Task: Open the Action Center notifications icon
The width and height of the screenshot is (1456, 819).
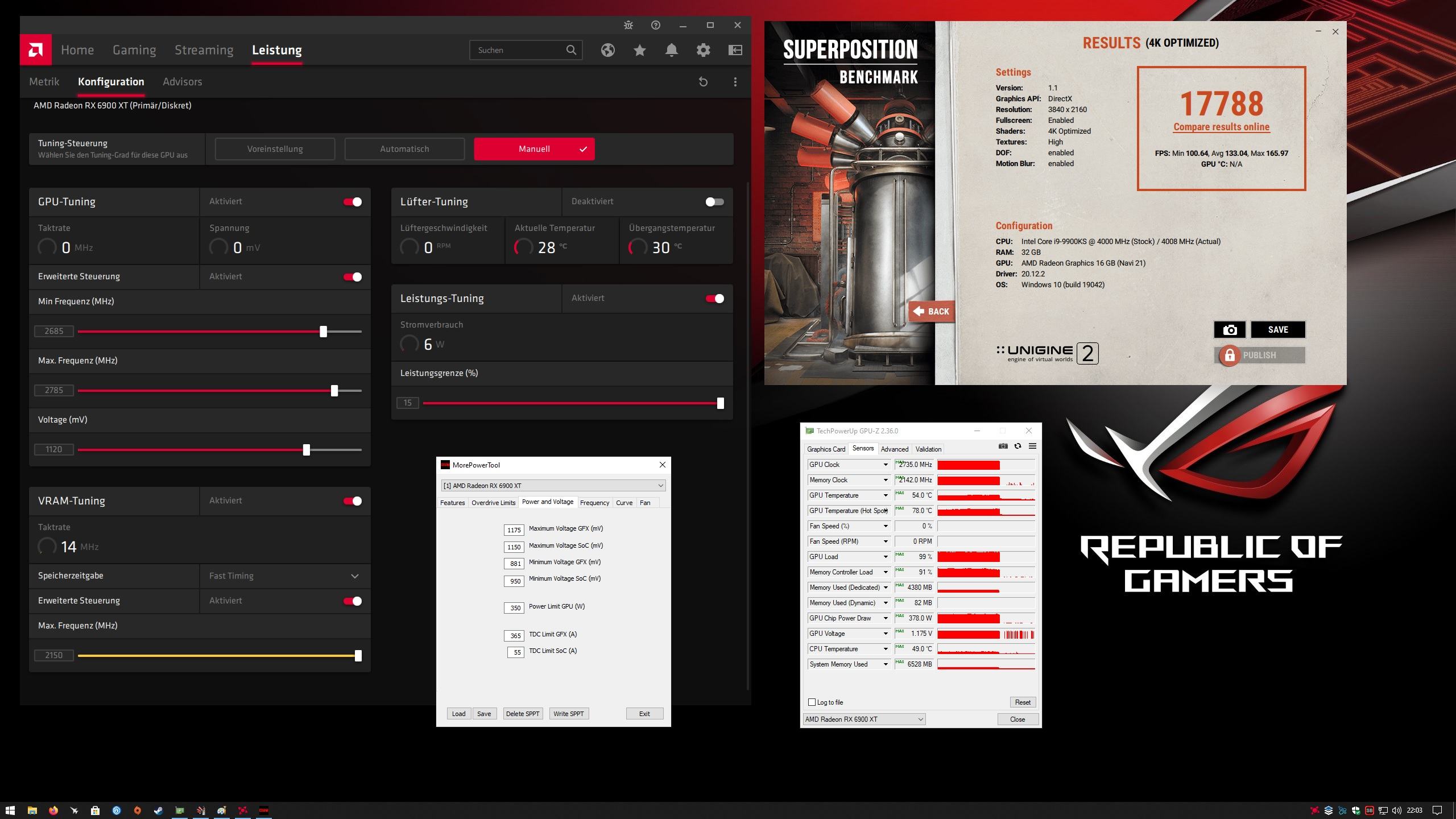Action: click(1437, 810)
